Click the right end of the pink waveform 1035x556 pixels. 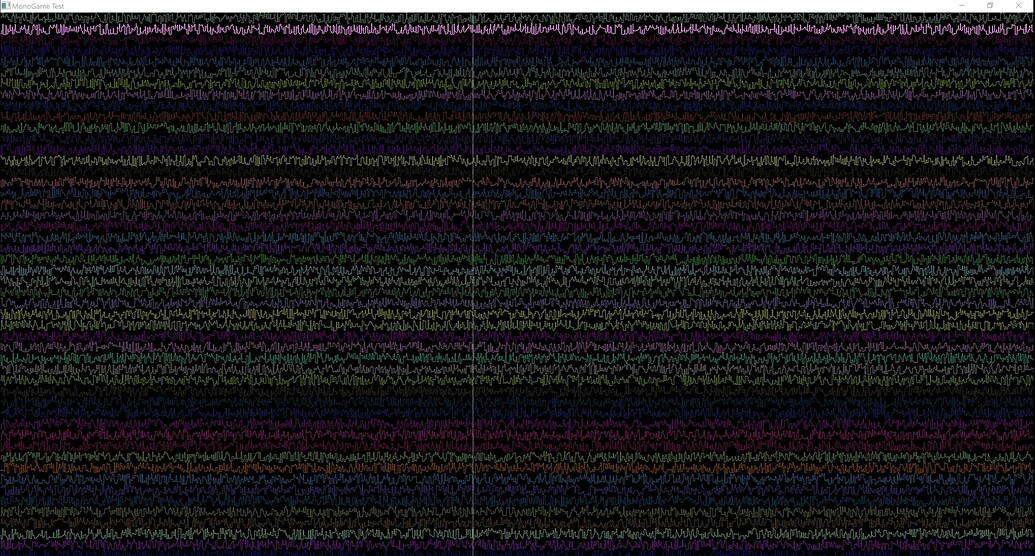tap(1030, 29)
